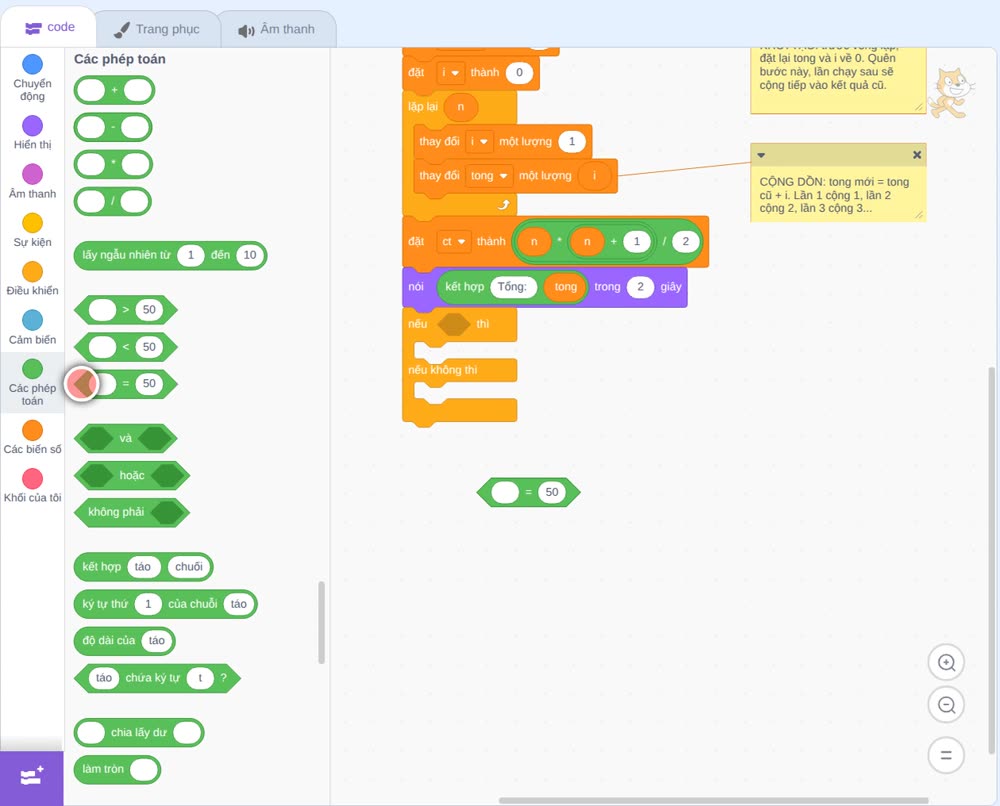The width and height of the screenshot is (1000, 806).
Task: Zoom out of the workspace
Action: pyautogui.click(x=946, y=705)
